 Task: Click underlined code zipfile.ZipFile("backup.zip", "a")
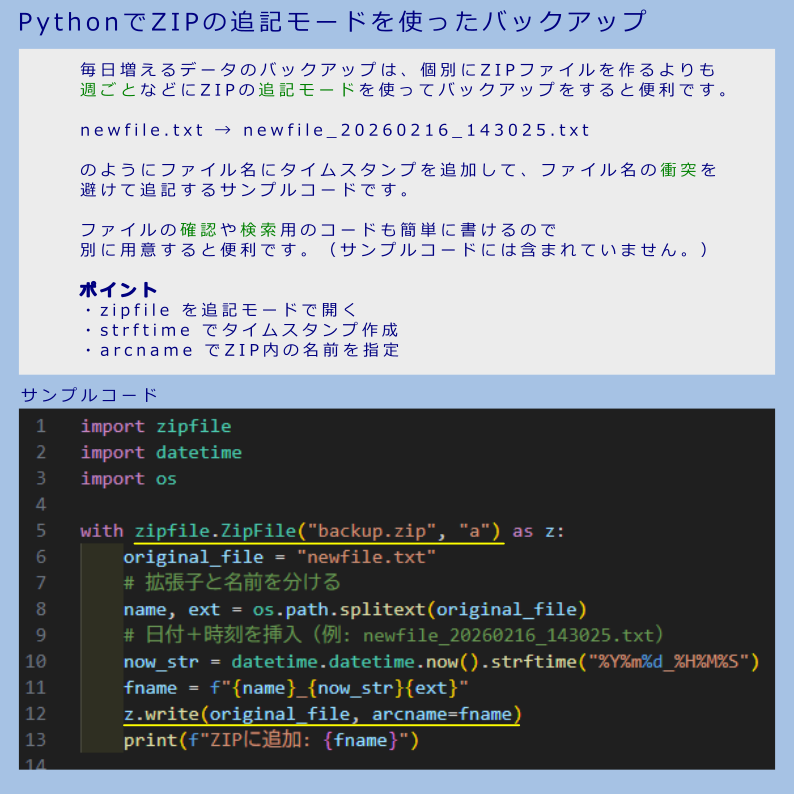click(317, 531)
